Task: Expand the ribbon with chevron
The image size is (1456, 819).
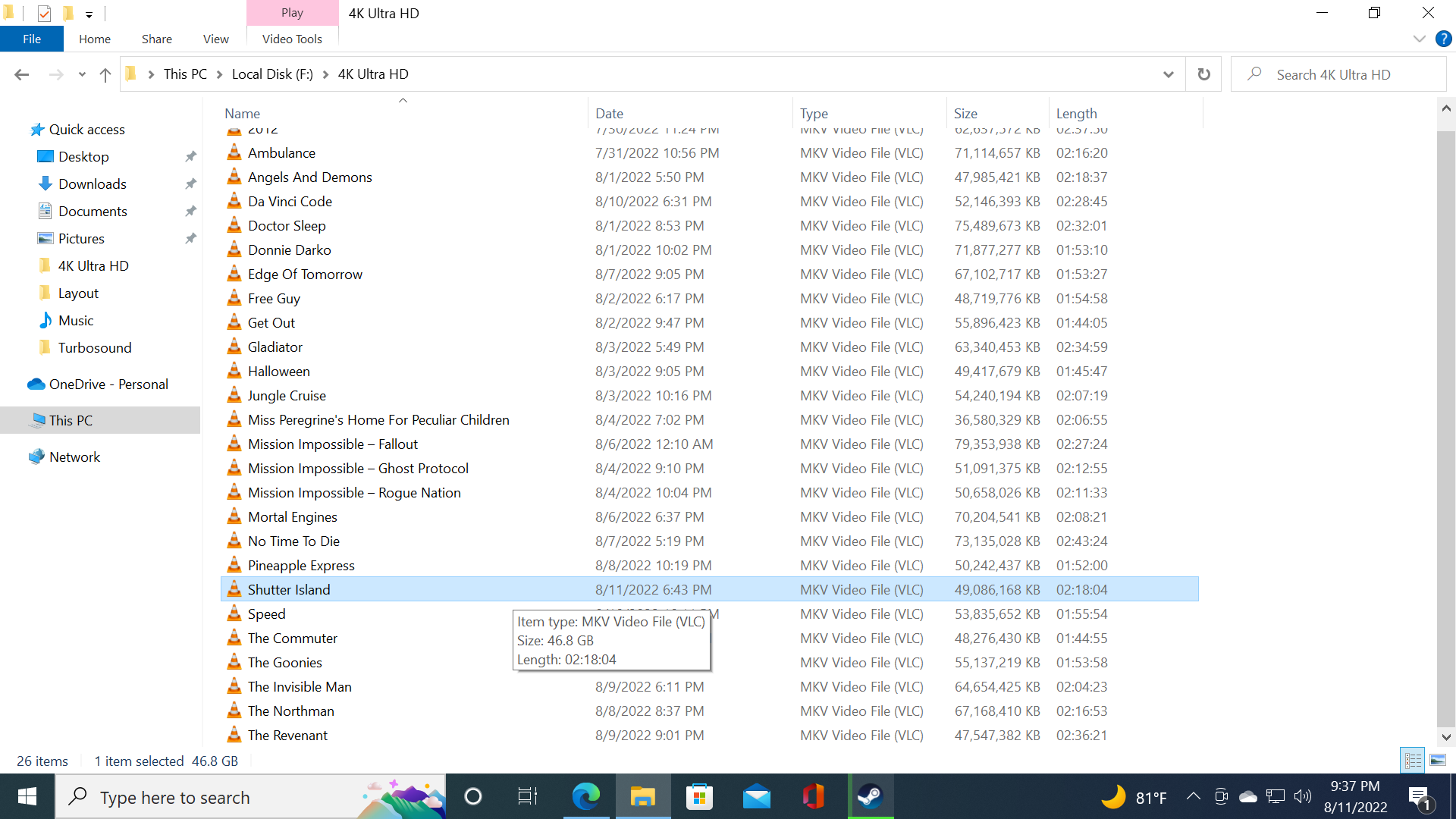Action: click(1419, 39)
